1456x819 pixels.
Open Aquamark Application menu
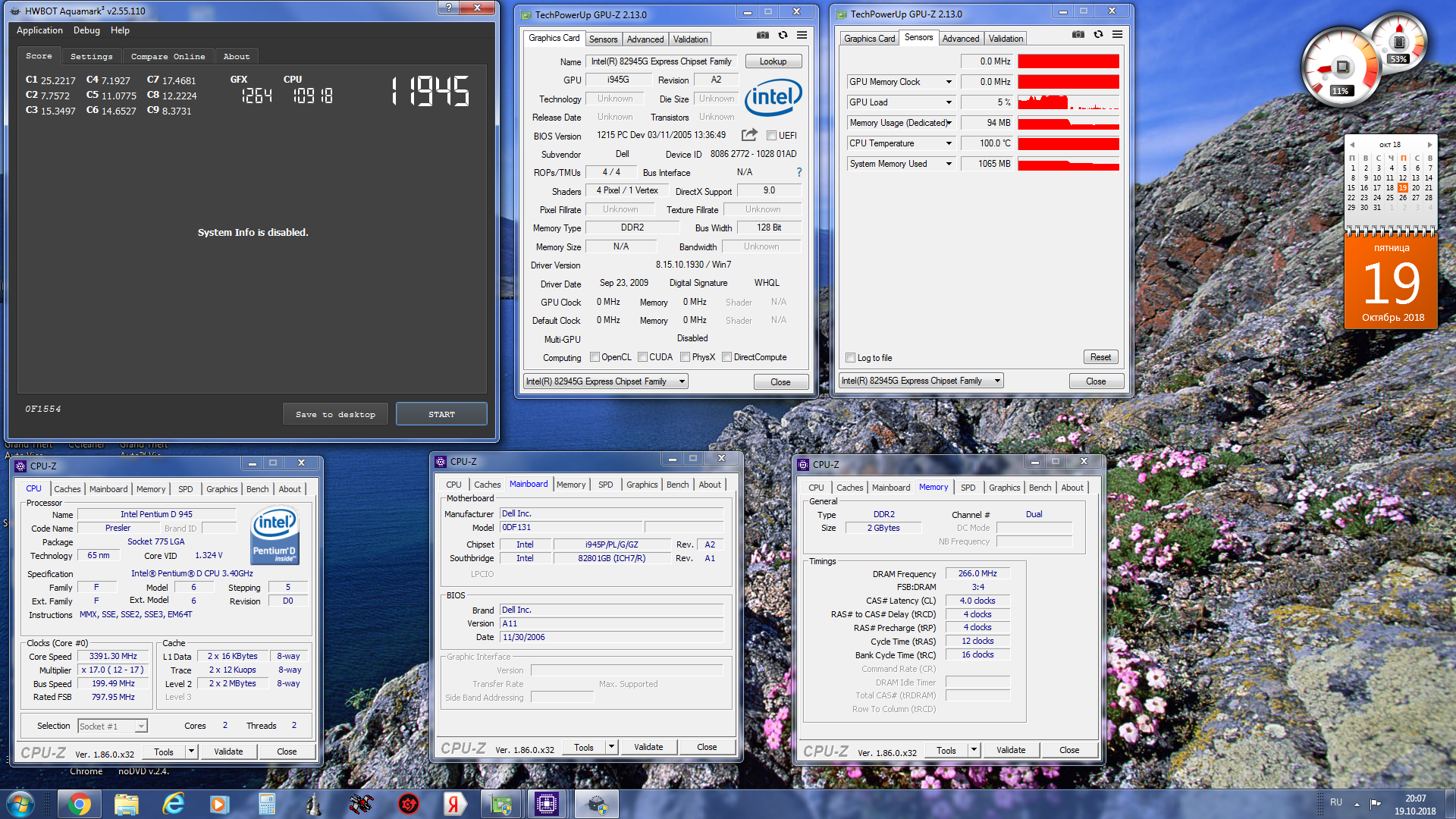39,30
